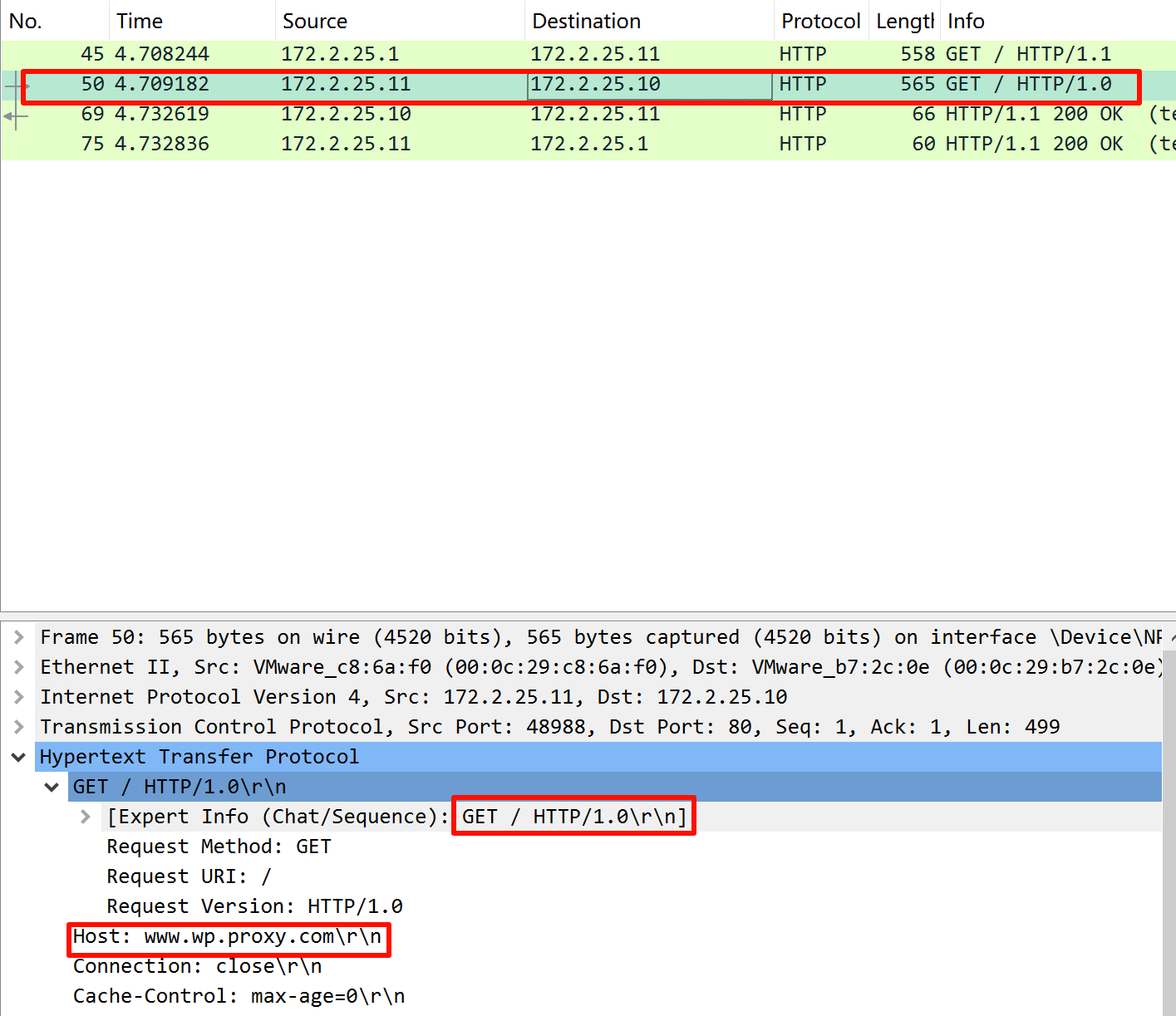Select the Request Method: GET field
Screen dimensions: 1176x1016
coord(219,847)
